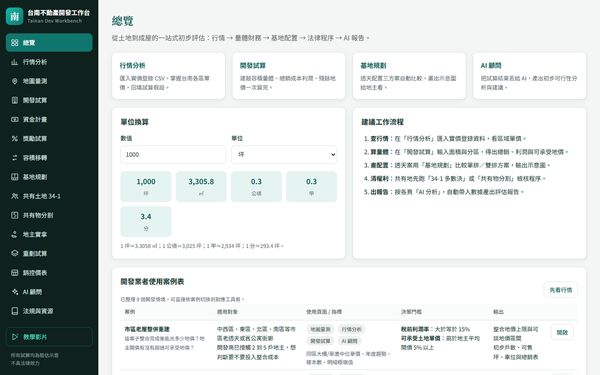The image size is (600, 375).
Task: Open 重劃試算 layers item in sidebar
Action: (49, 253)
